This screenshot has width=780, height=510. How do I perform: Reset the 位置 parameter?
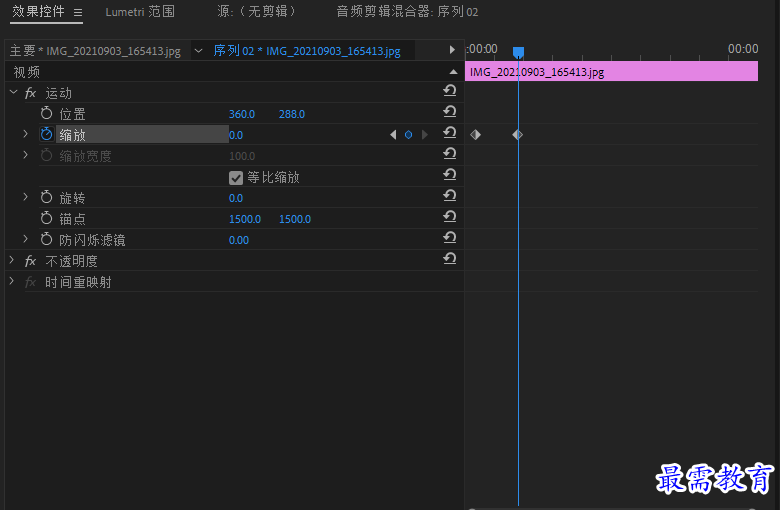click(450, 111)
